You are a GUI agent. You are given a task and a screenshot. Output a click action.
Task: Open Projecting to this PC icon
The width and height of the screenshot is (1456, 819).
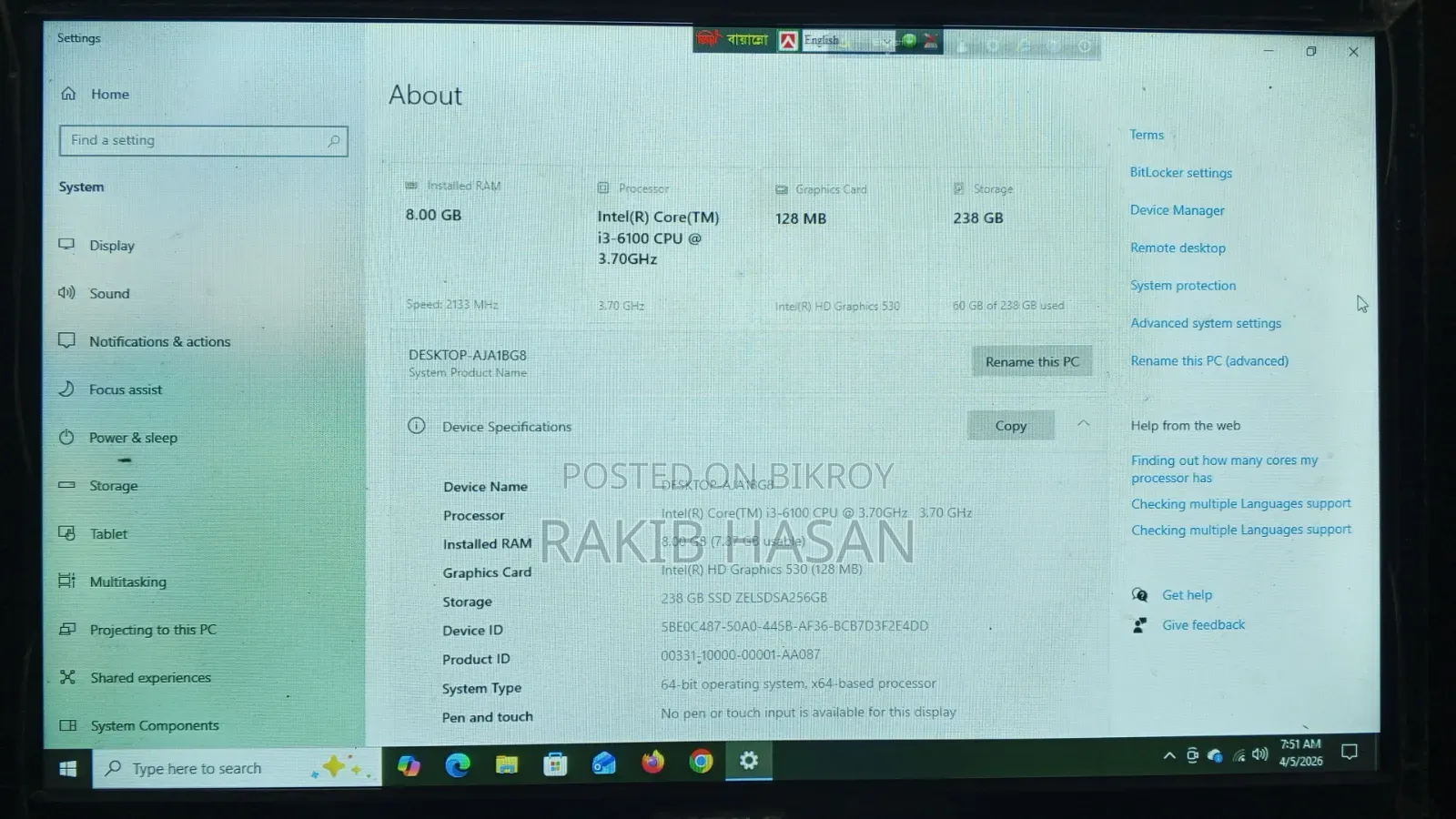[67, 629]
